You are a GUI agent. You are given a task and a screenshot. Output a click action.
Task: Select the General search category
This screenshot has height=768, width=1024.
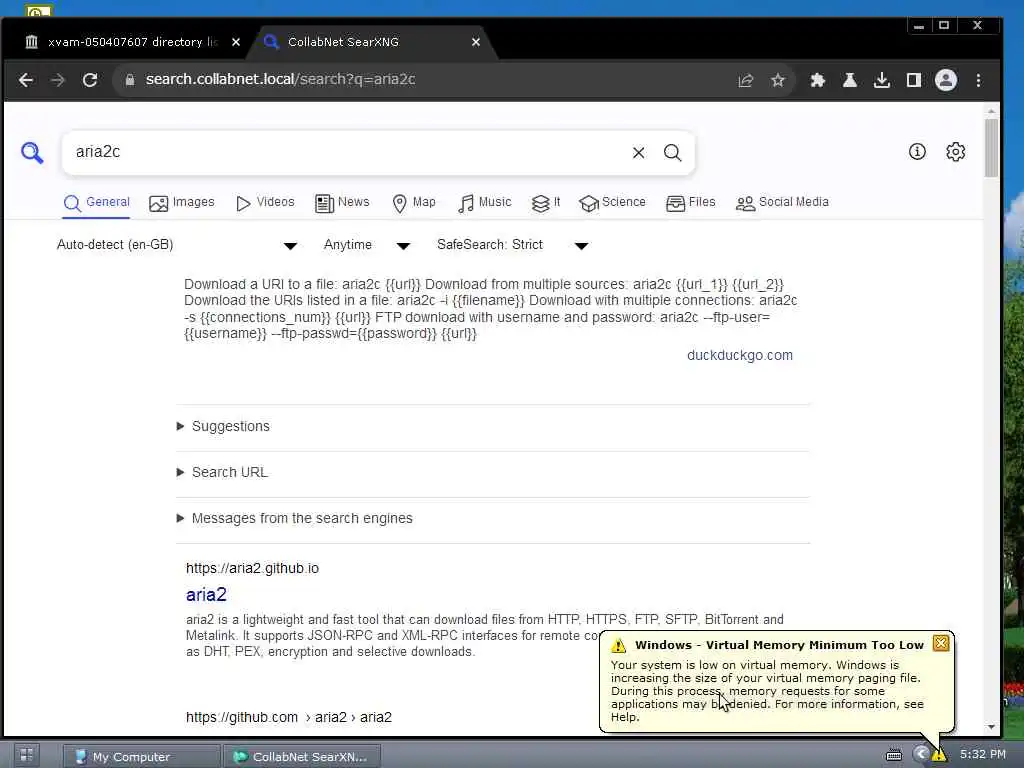click(97, 202)
